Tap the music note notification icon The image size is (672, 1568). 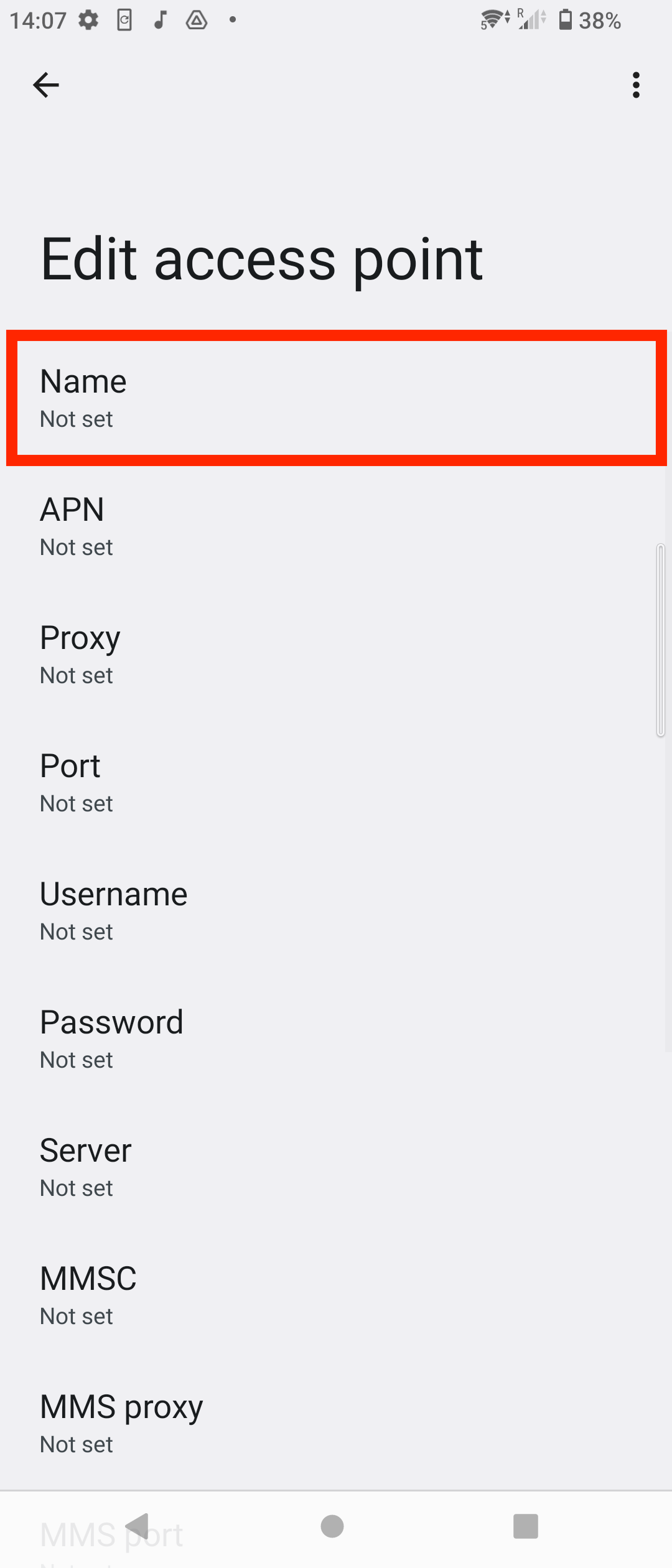click(x=160, y=20)
